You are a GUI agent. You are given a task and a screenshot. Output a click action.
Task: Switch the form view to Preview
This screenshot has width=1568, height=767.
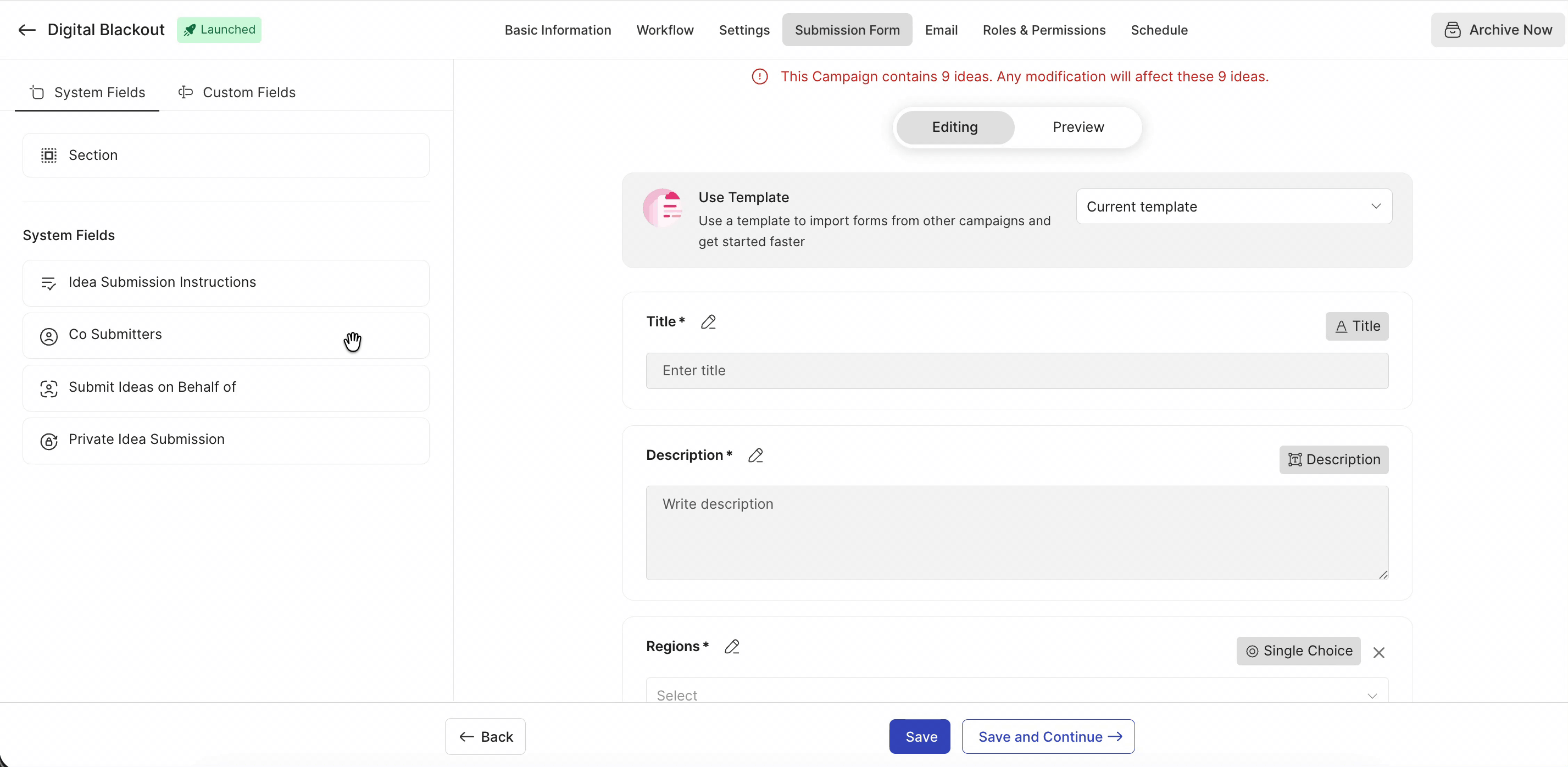pyautogui.click(x=1078, y=127)
